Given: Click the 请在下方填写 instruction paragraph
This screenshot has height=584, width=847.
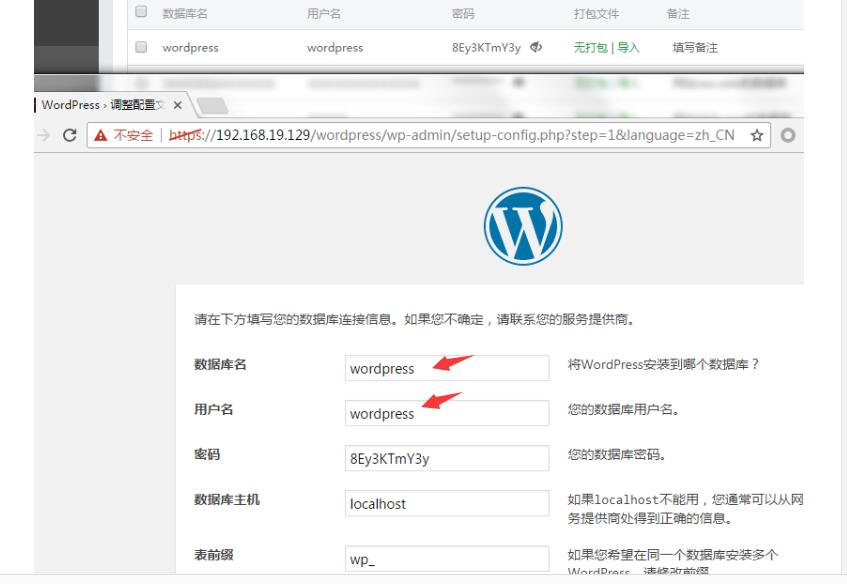Looking at the screenshot, I should pyautogui.click(x=414, y=319).
